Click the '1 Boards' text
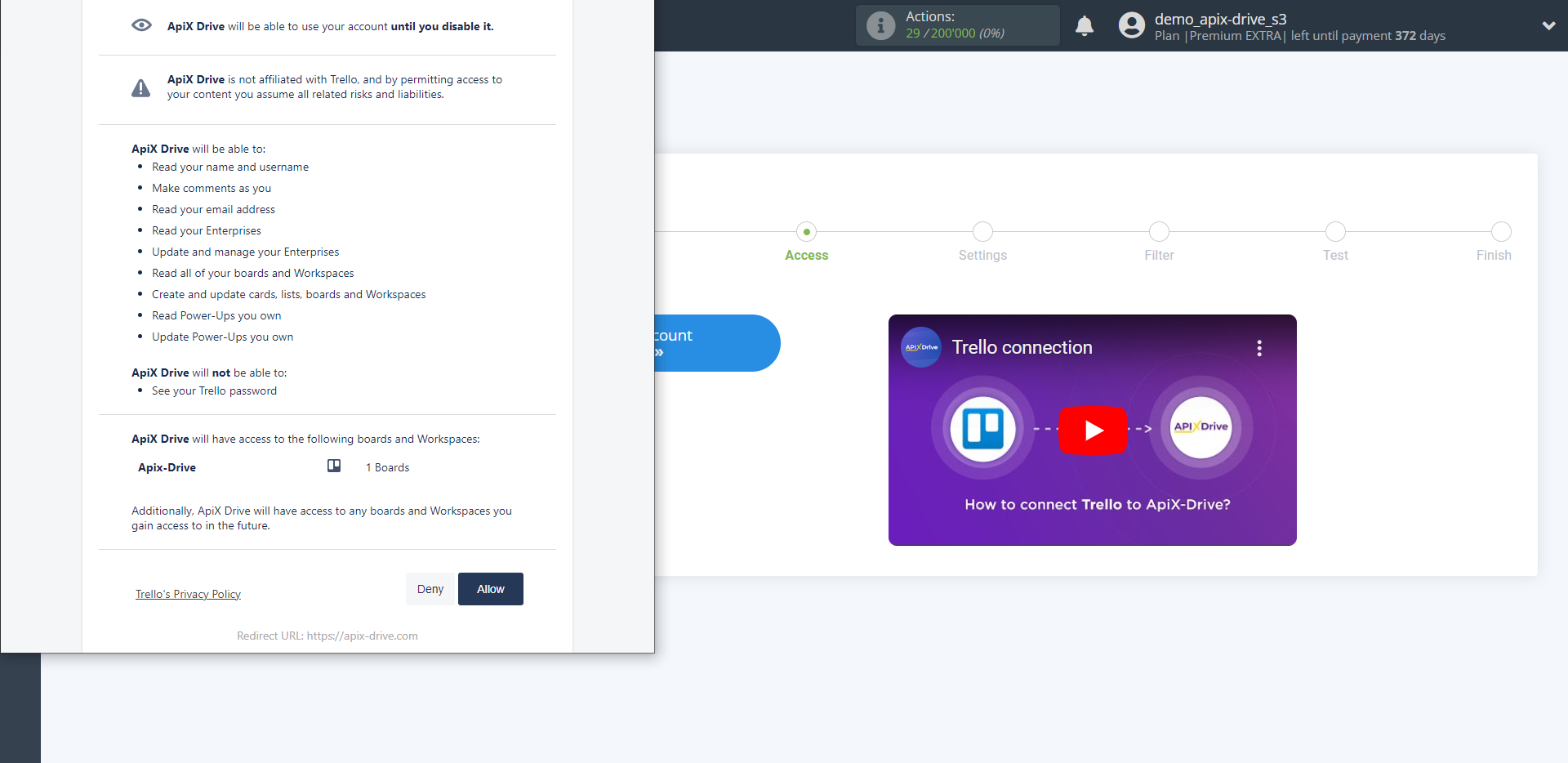The width and height of the screenshot is (1568, 763). [387, 467]
